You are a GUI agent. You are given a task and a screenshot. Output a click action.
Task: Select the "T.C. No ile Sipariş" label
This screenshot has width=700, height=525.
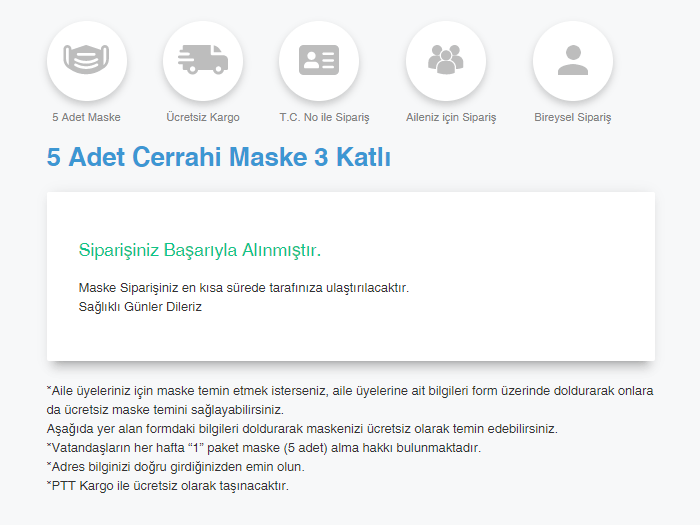tap(324, 117)
